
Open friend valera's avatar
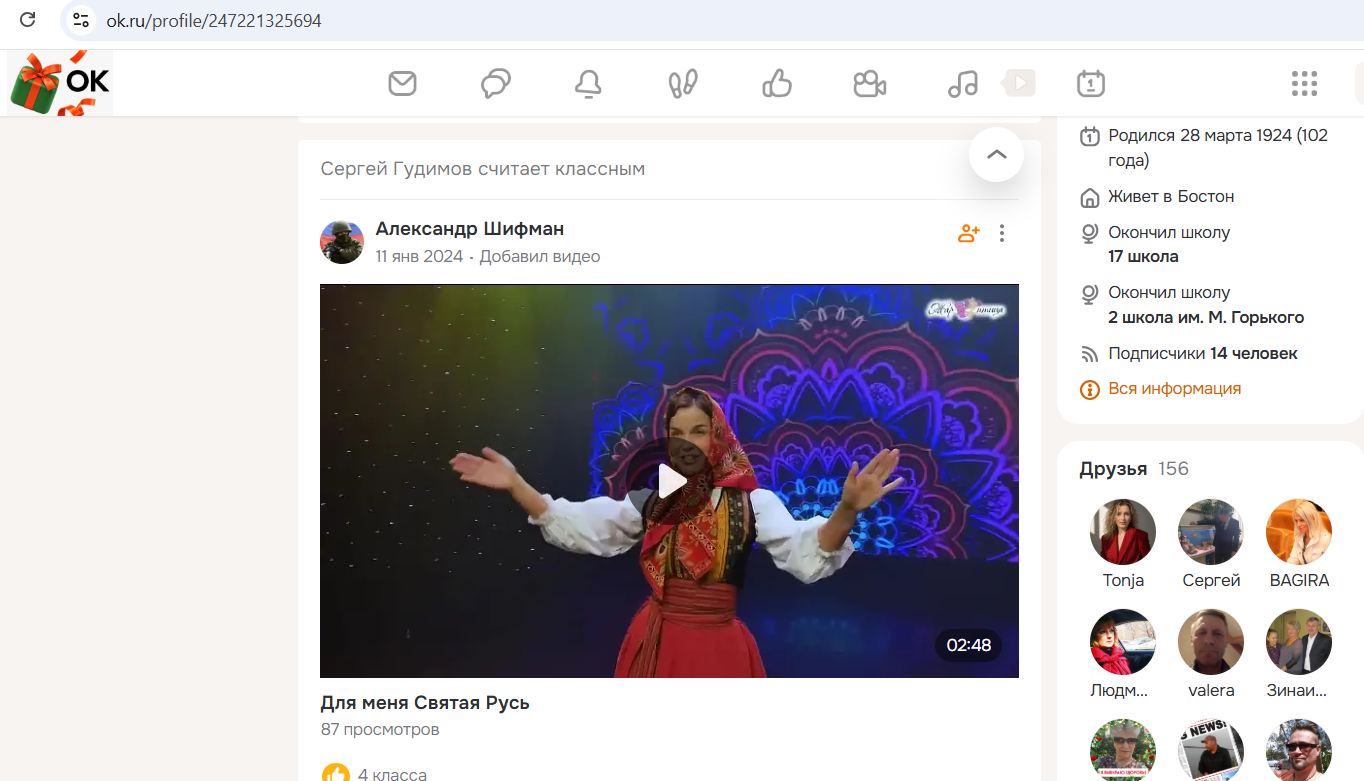click(x=1210, y=642)
